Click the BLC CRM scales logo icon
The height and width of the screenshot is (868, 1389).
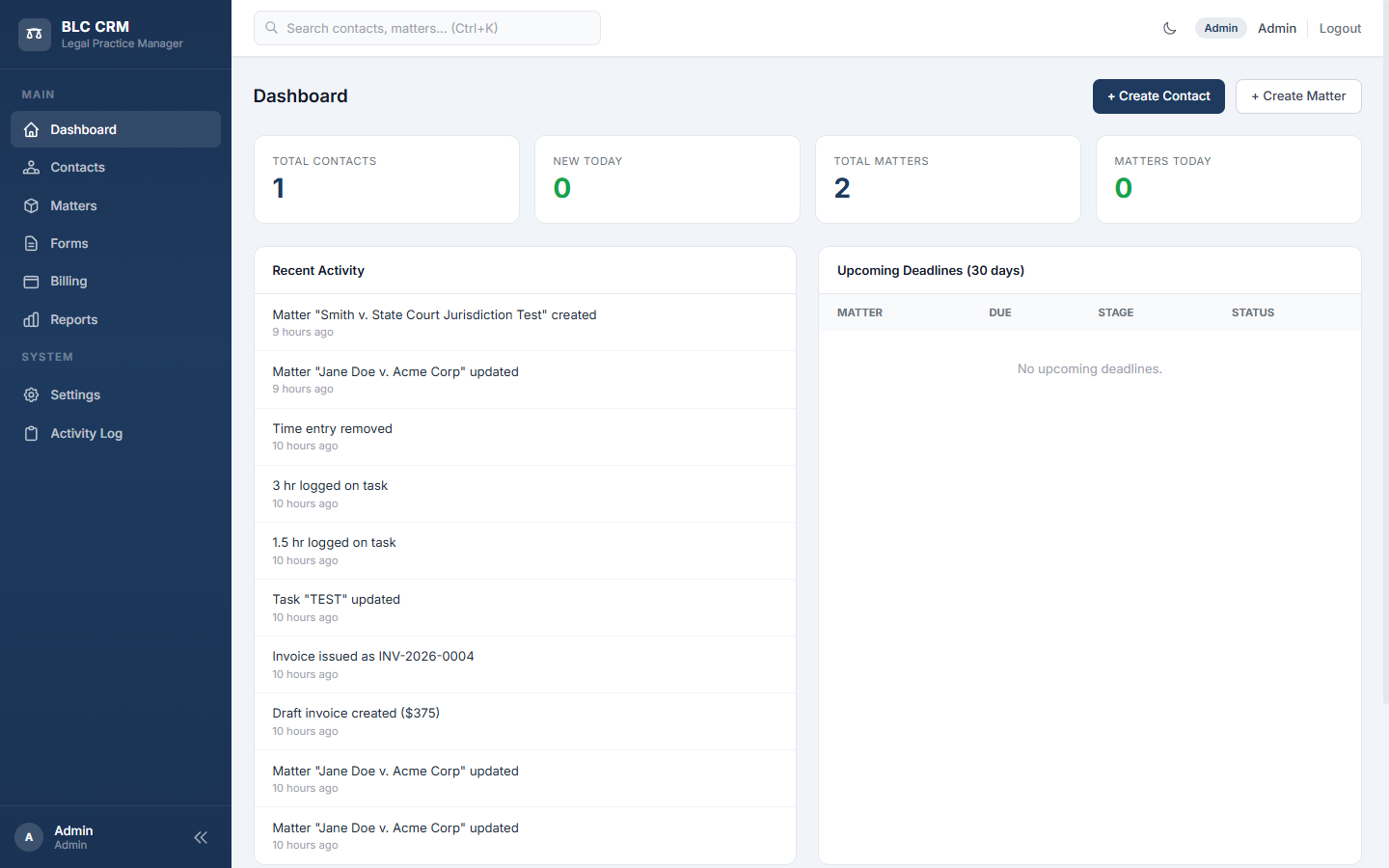click(x=34, y=34)
